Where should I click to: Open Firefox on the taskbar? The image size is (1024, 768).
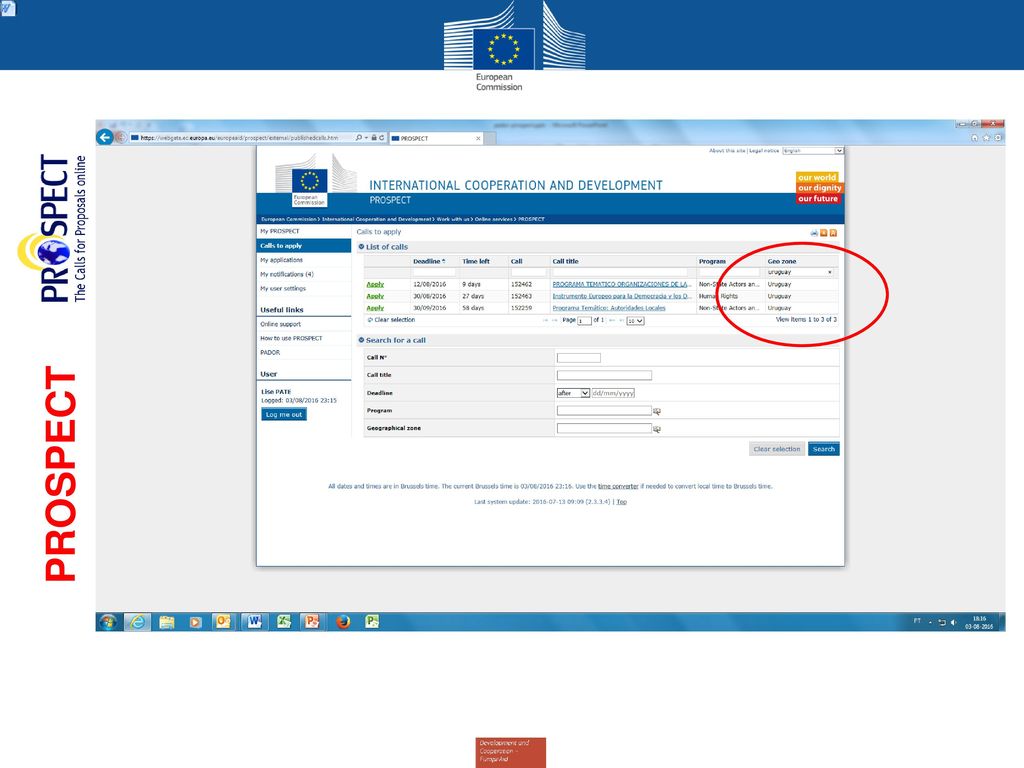click(x=343, y=622)
